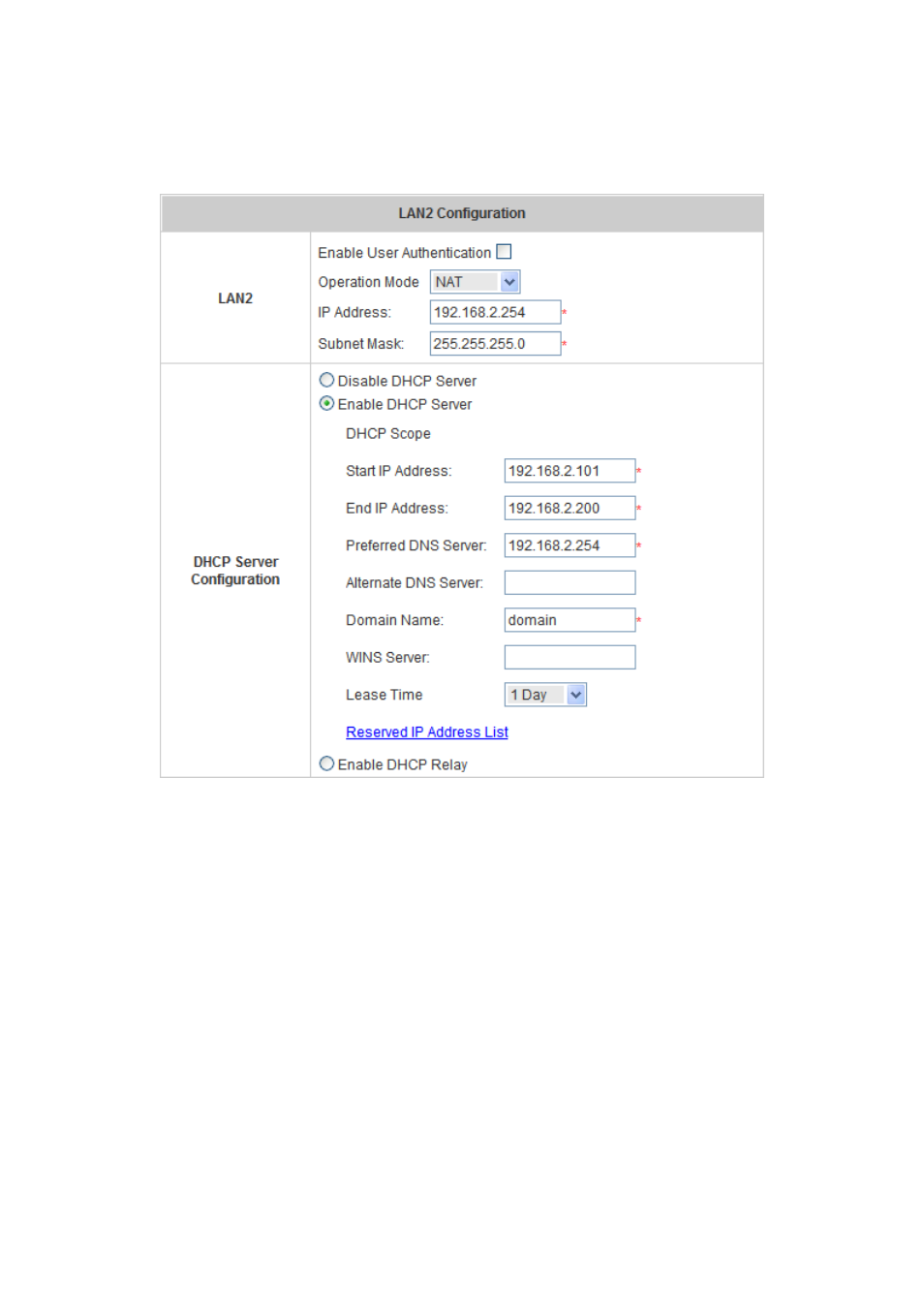The height and width of the screenshot is (1308, 924).
Task: Click the Subnet Mask input field
Action: coord(495,344)
